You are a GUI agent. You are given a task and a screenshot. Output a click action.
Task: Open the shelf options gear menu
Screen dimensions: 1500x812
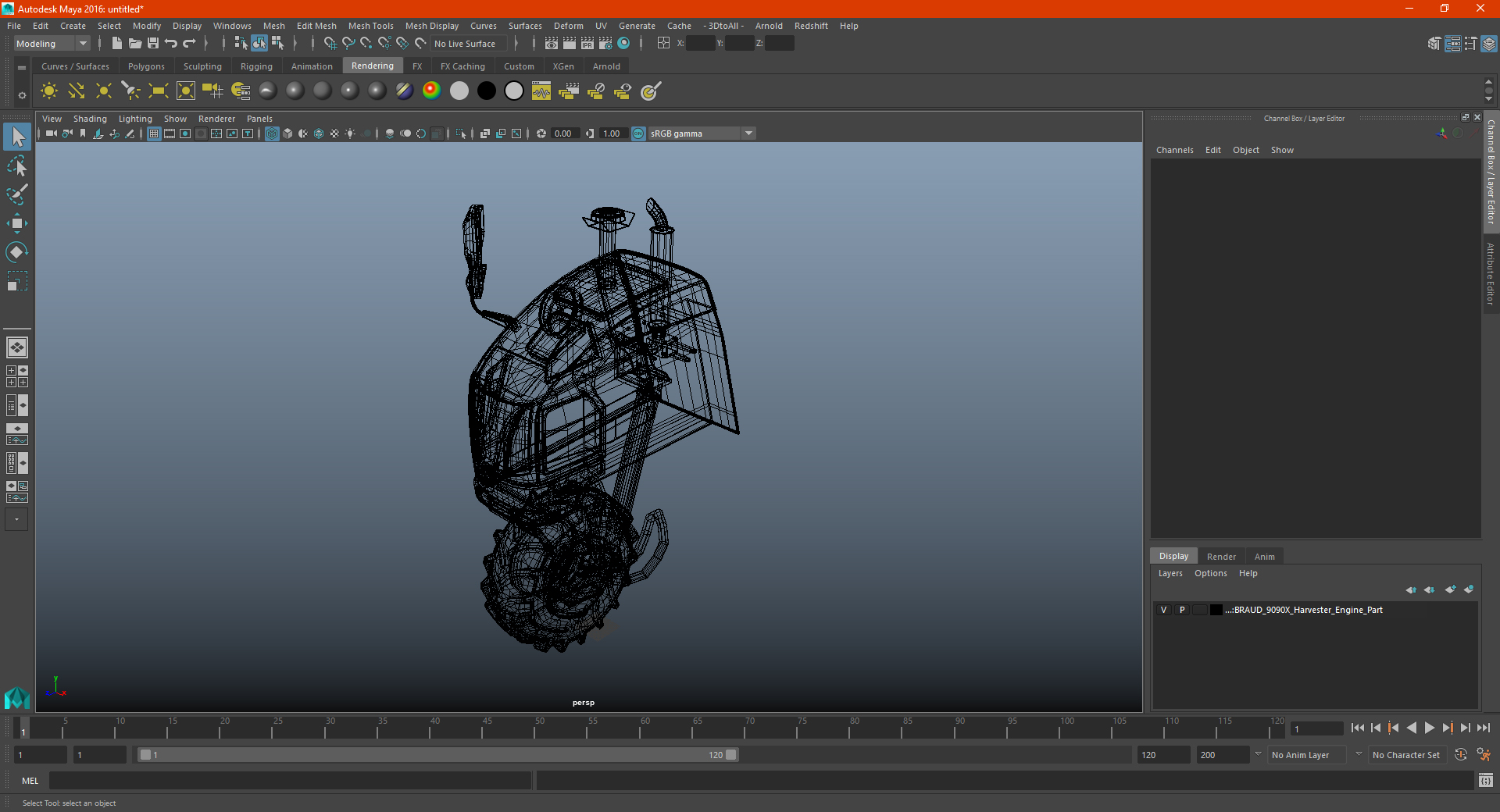tap(22, 95)
